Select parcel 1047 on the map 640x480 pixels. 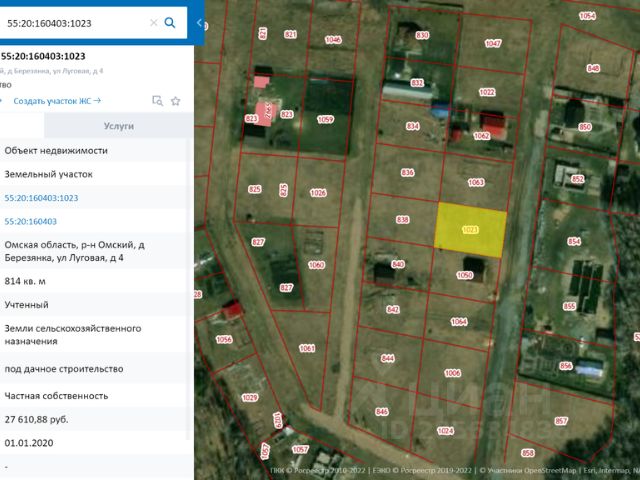coord(492,44)
